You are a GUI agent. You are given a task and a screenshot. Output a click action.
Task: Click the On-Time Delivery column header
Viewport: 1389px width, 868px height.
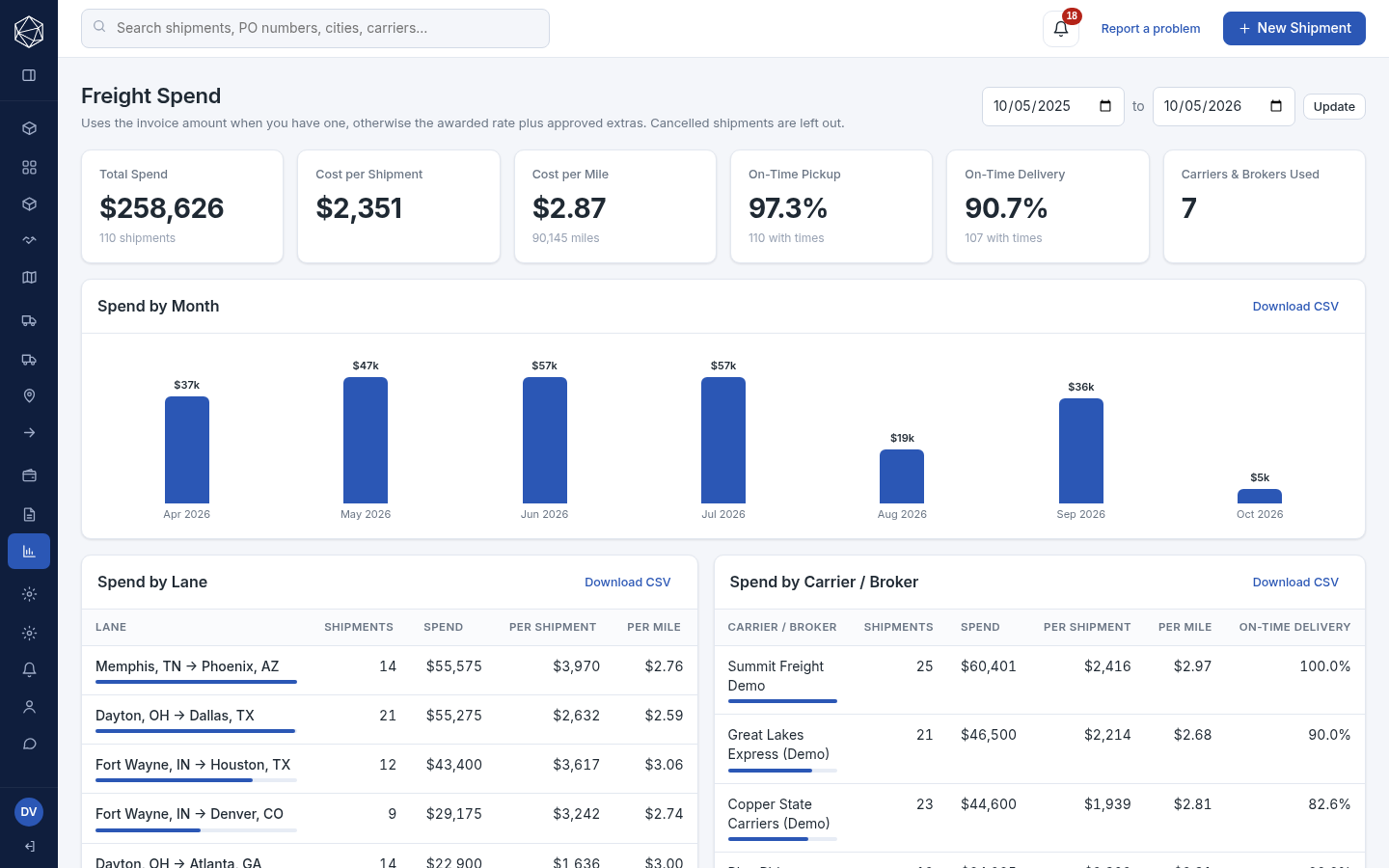pos(1294,627)
